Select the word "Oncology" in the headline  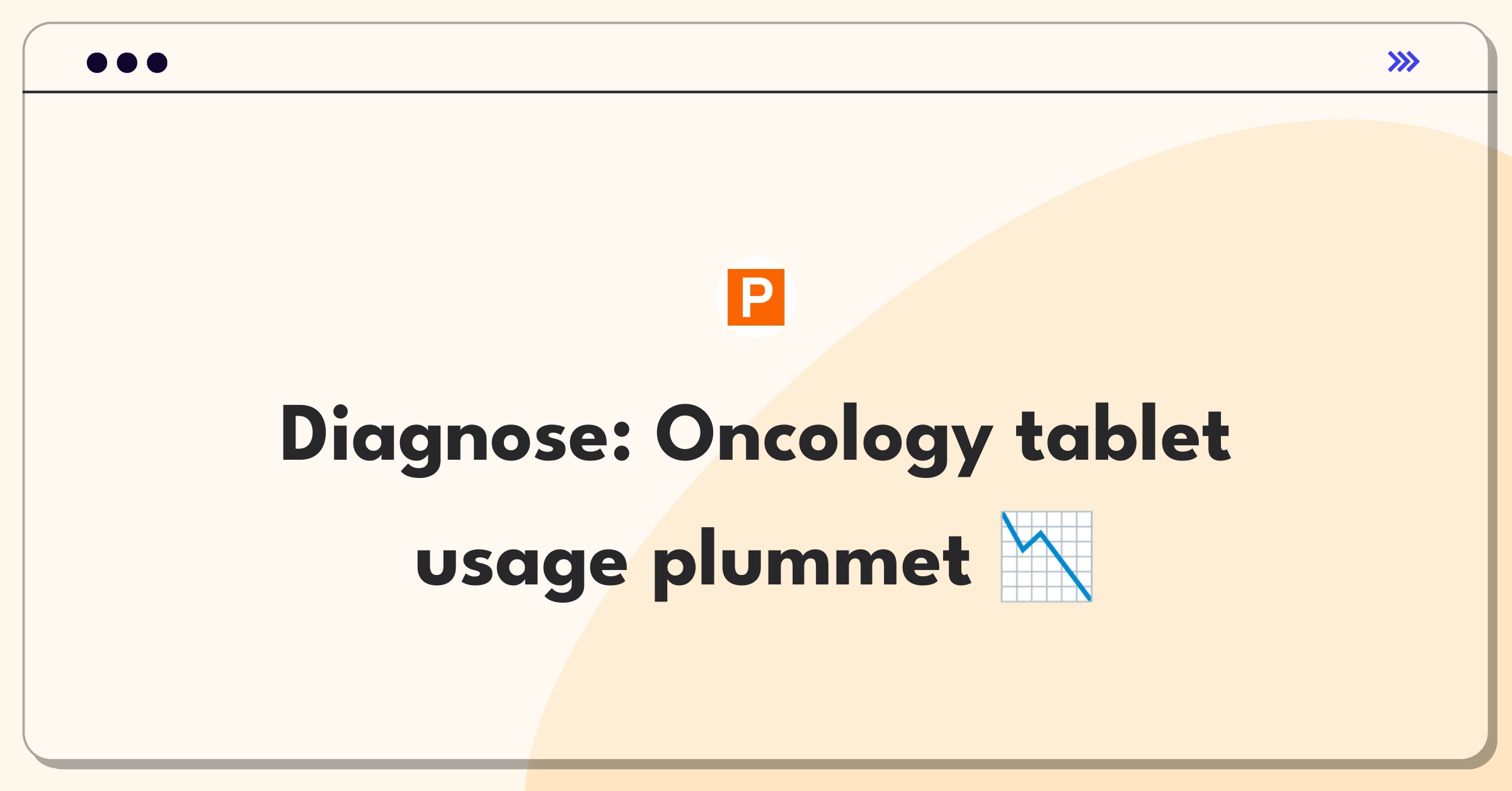(824, 438)
